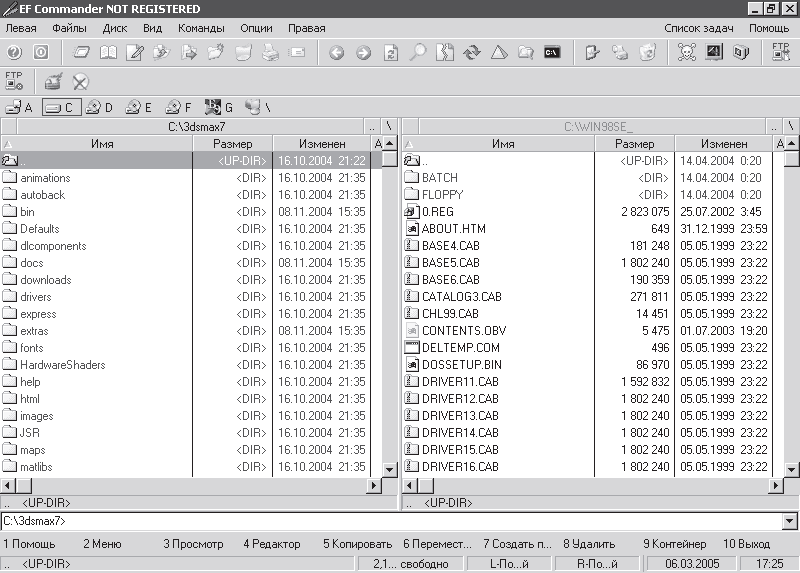The image size is (800, 573).
Task: Open the Опции menu
Action: tap(256, 28)
